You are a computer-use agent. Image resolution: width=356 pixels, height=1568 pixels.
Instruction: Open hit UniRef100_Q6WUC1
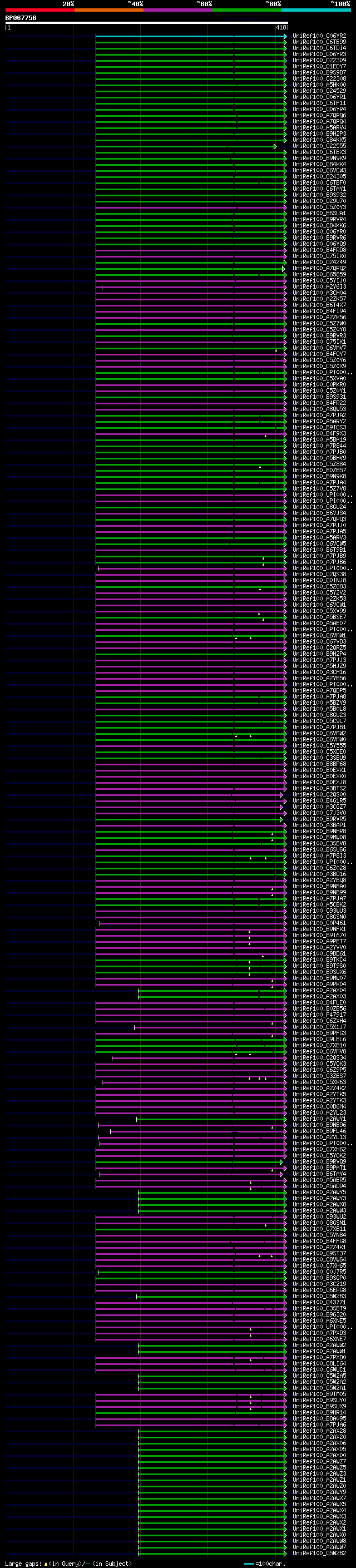pyautogui.click(x=319, y=1370)
